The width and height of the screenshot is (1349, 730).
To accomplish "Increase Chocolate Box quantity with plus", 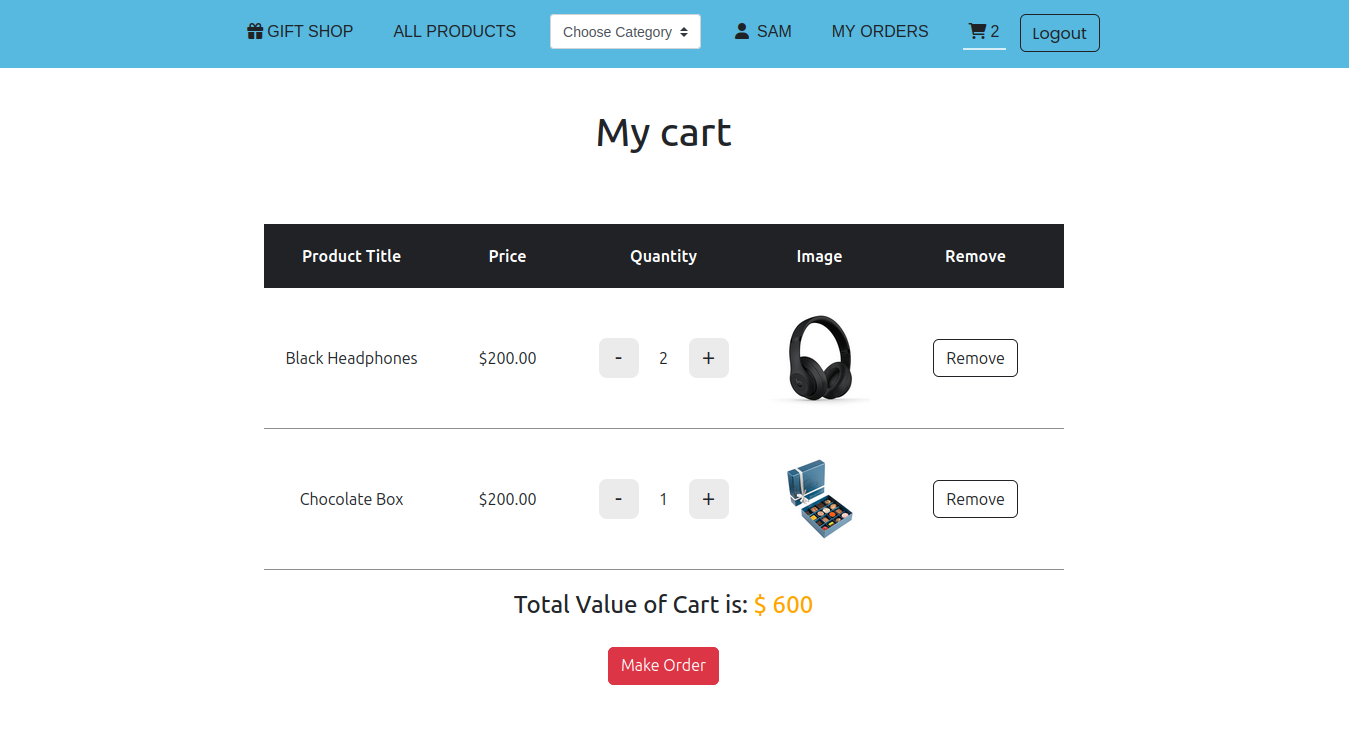I will pos(708,499).
